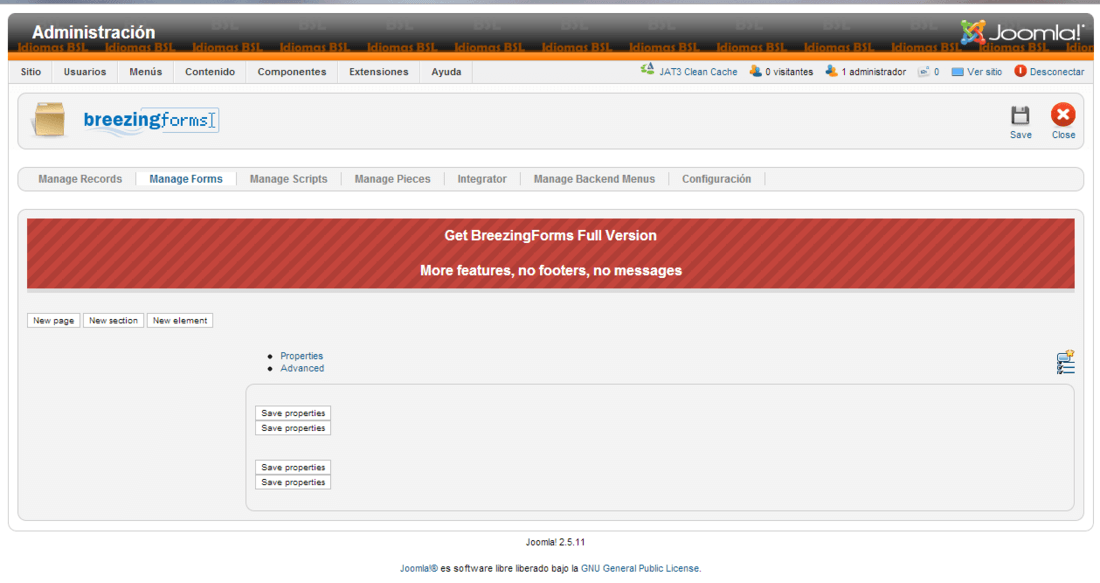The height and width of the screenshot is (583, 1100).
Task: Open the Componentes menu
Action: pos(292,72)
